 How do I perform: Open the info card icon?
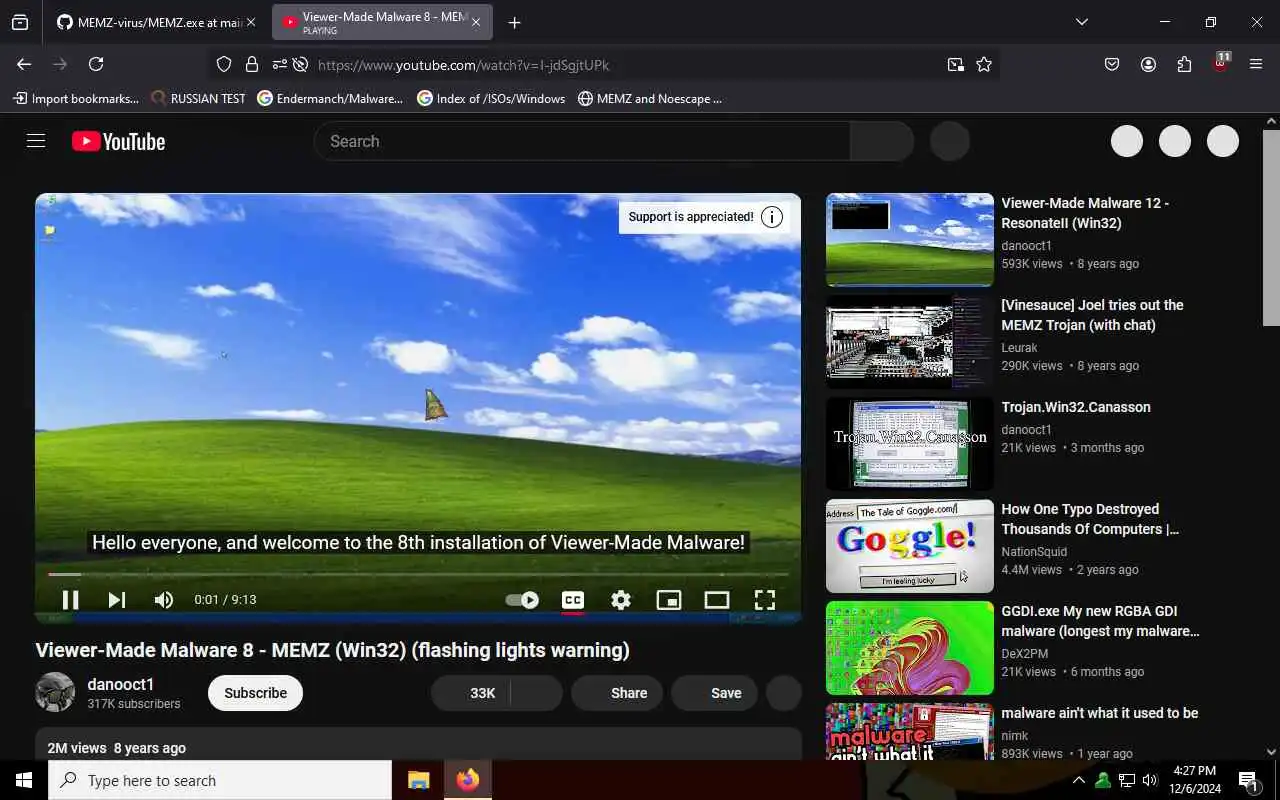[772, 217]
